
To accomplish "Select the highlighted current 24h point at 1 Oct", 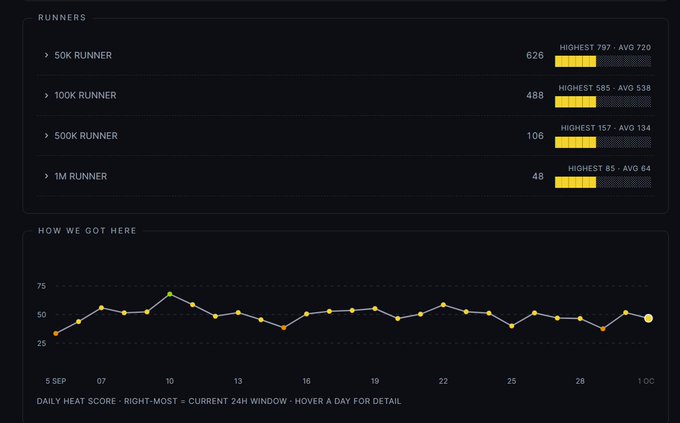I will point(648,318).
